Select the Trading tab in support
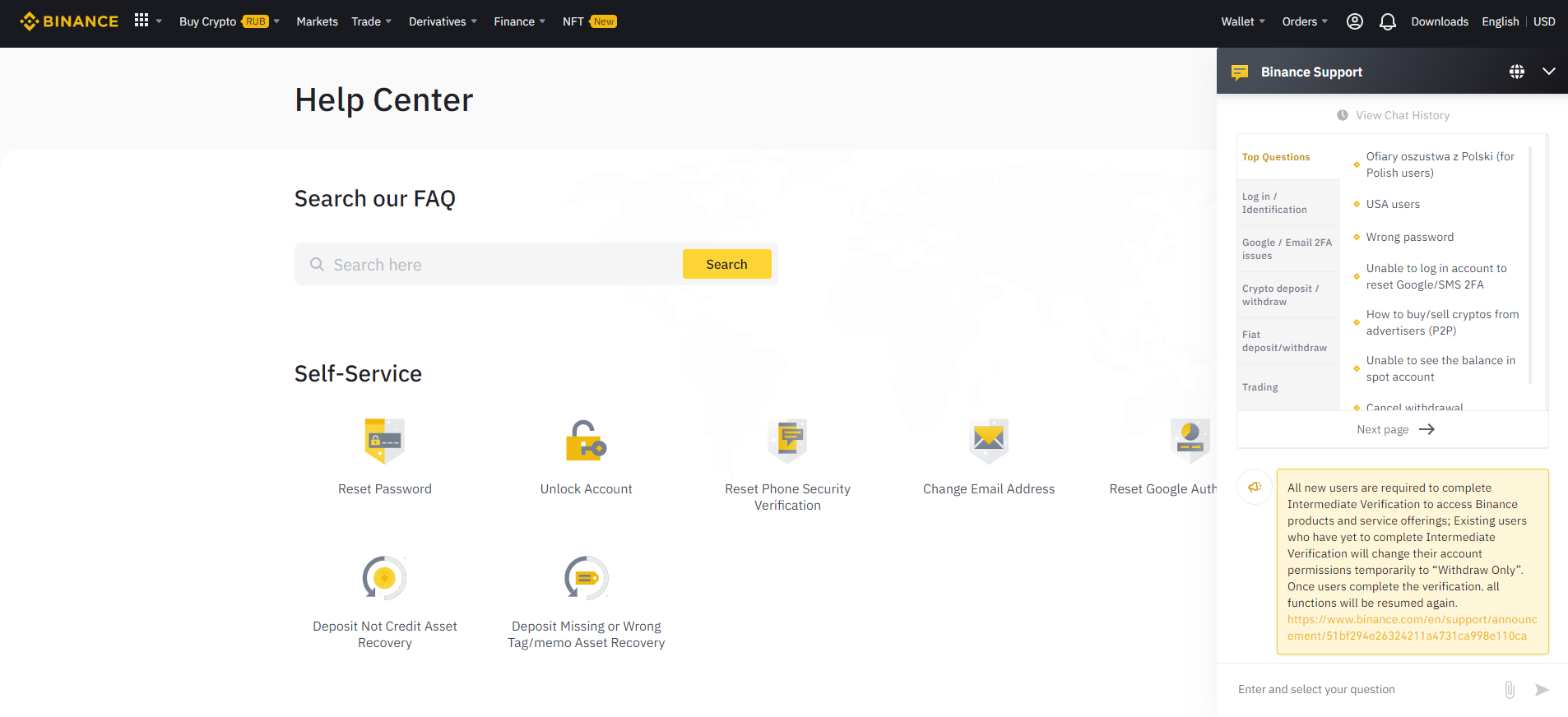 click(x=1288, y=387)
